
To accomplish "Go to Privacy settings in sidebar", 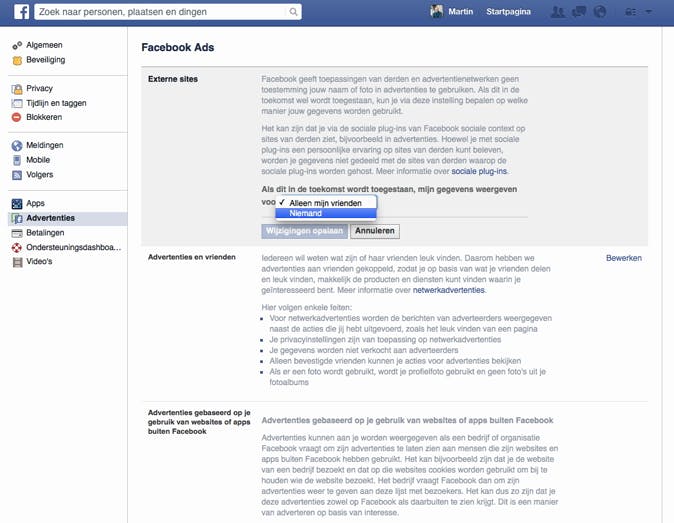I will (x=40, y=89).
